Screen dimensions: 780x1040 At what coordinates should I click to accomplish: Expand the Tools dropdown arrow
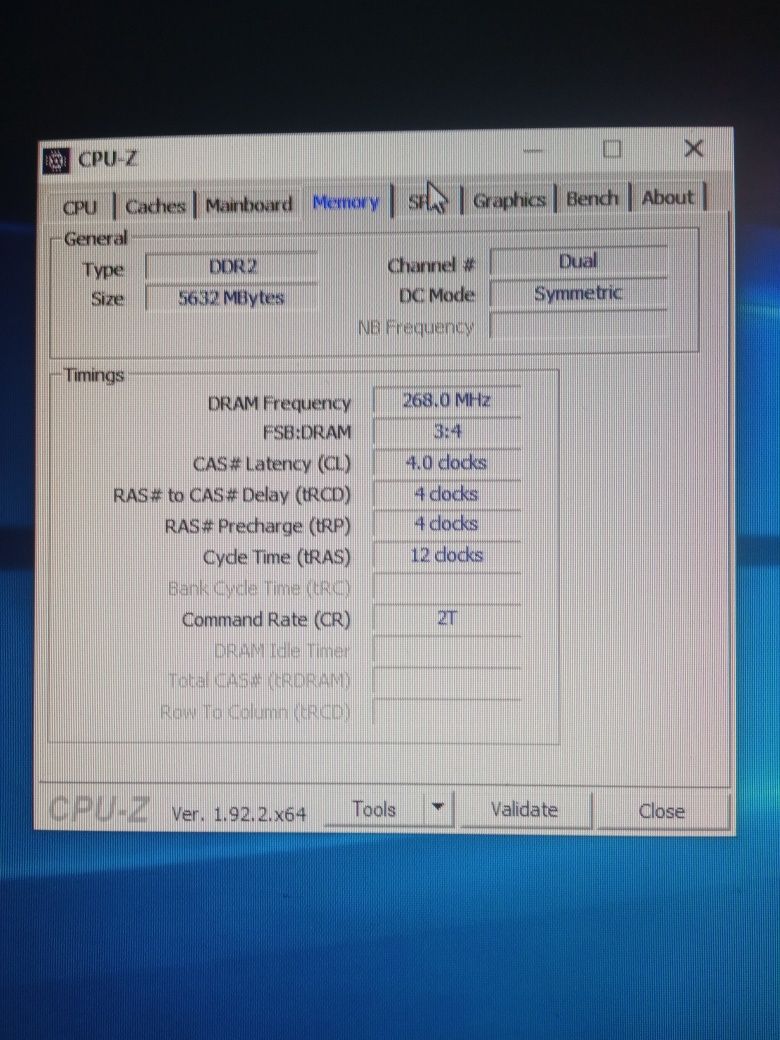[437, 808]
